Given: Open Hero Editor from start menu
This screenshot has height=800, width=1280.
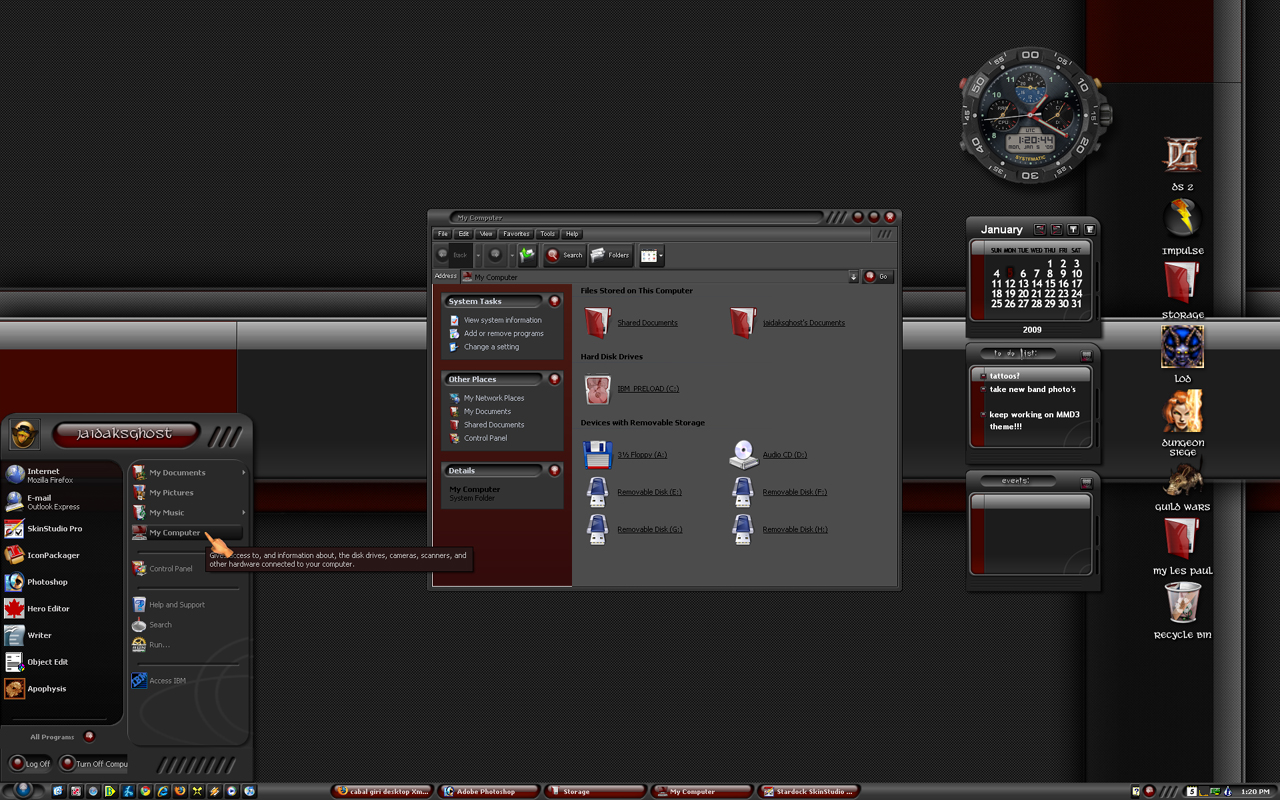Looking at the screenshot, I should pos(37,608).
